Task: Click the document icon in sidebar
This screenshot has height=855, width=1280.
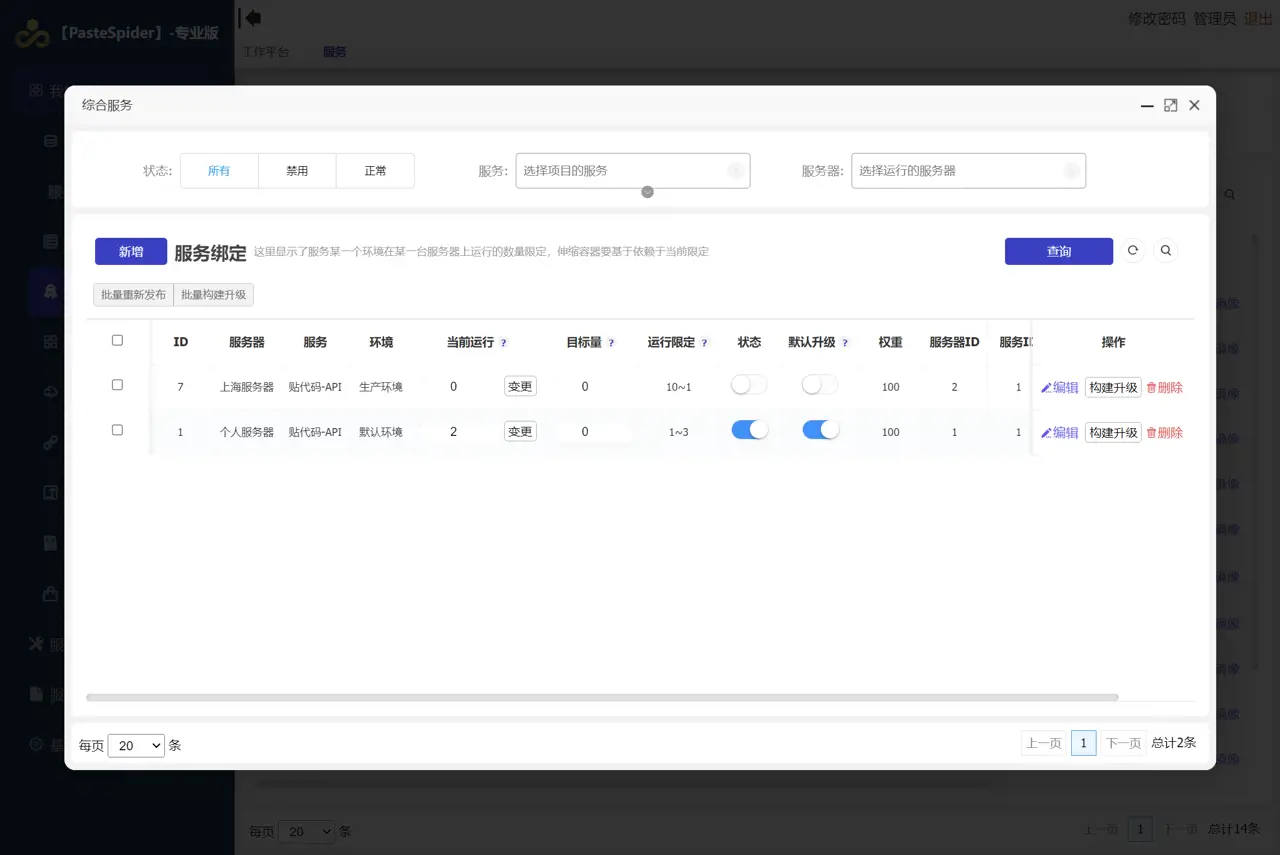Action: click(x=36, y=694)
